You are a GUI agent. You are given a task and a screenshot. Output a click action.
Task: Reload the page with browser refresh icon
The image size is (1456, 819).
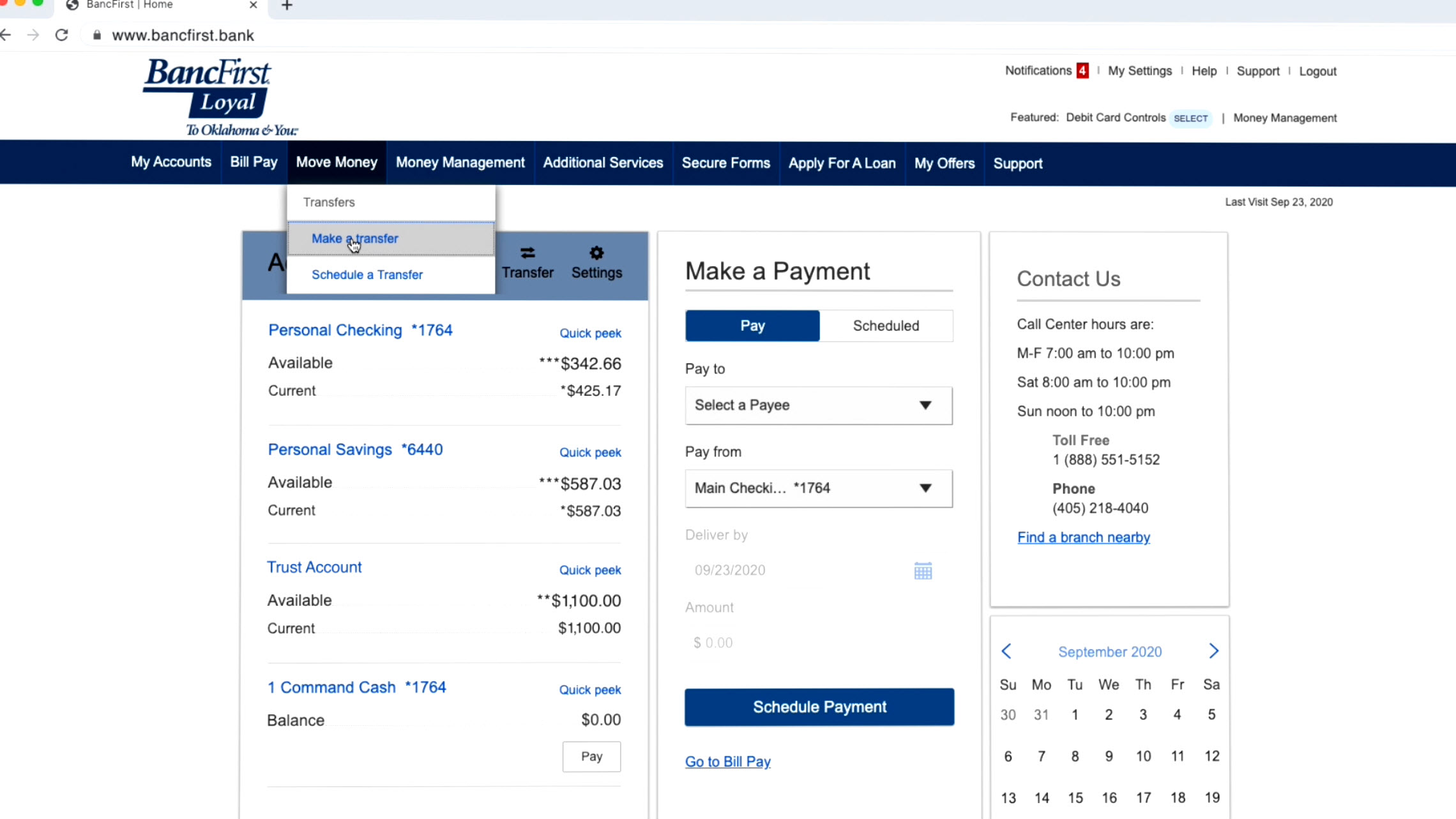(x=61, y=35)
